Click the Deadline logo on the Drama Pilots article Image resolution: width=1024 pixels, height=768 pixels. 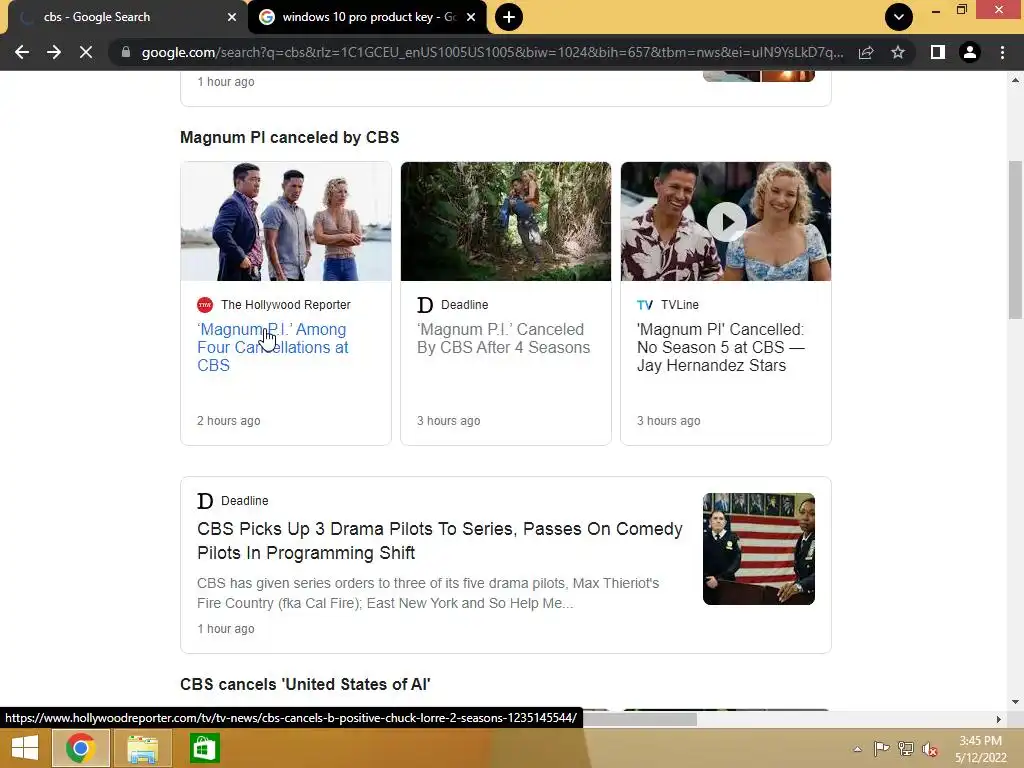tap(205, 501)
